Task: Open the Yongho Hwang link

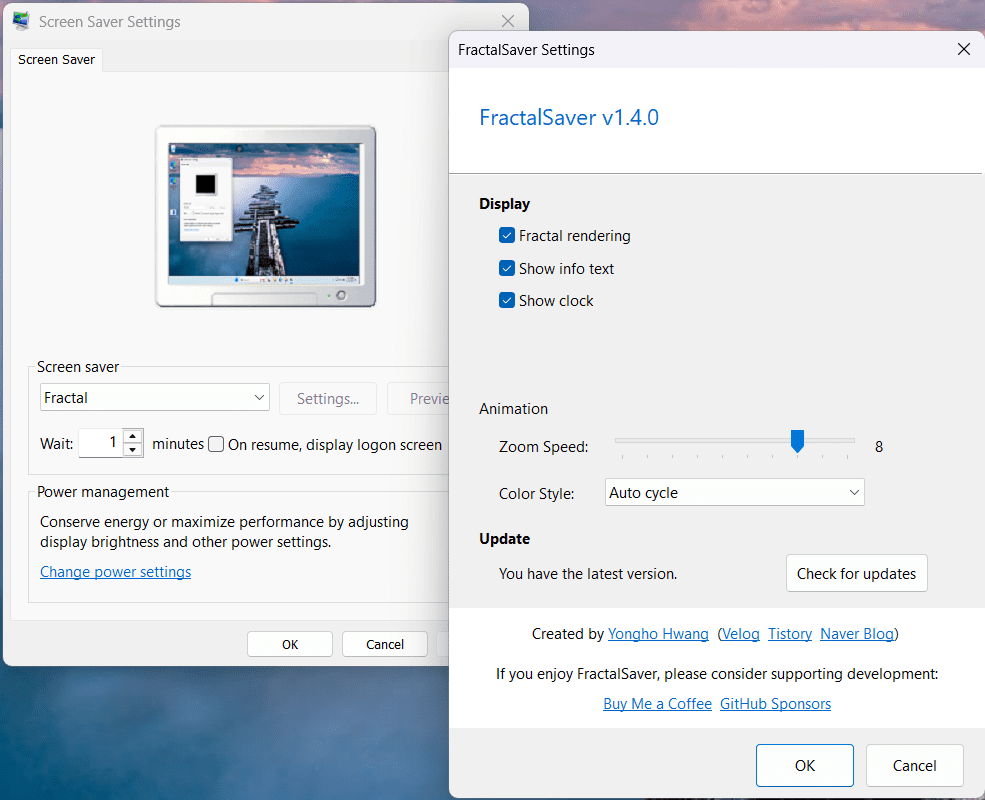Action: tap(658, 634)
